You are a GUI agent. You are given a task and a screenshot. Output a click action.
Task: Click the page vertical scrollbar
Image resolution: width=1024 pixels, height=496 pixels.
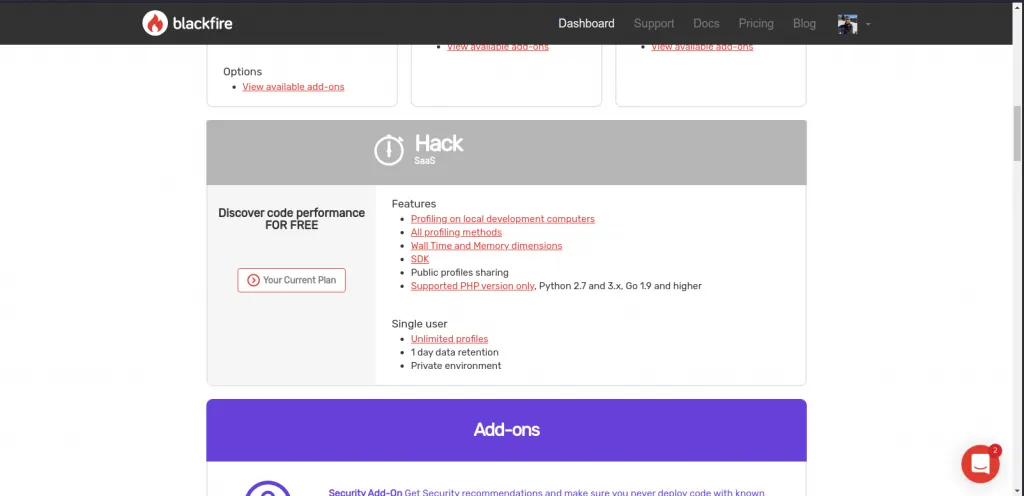coord(1018,130)
